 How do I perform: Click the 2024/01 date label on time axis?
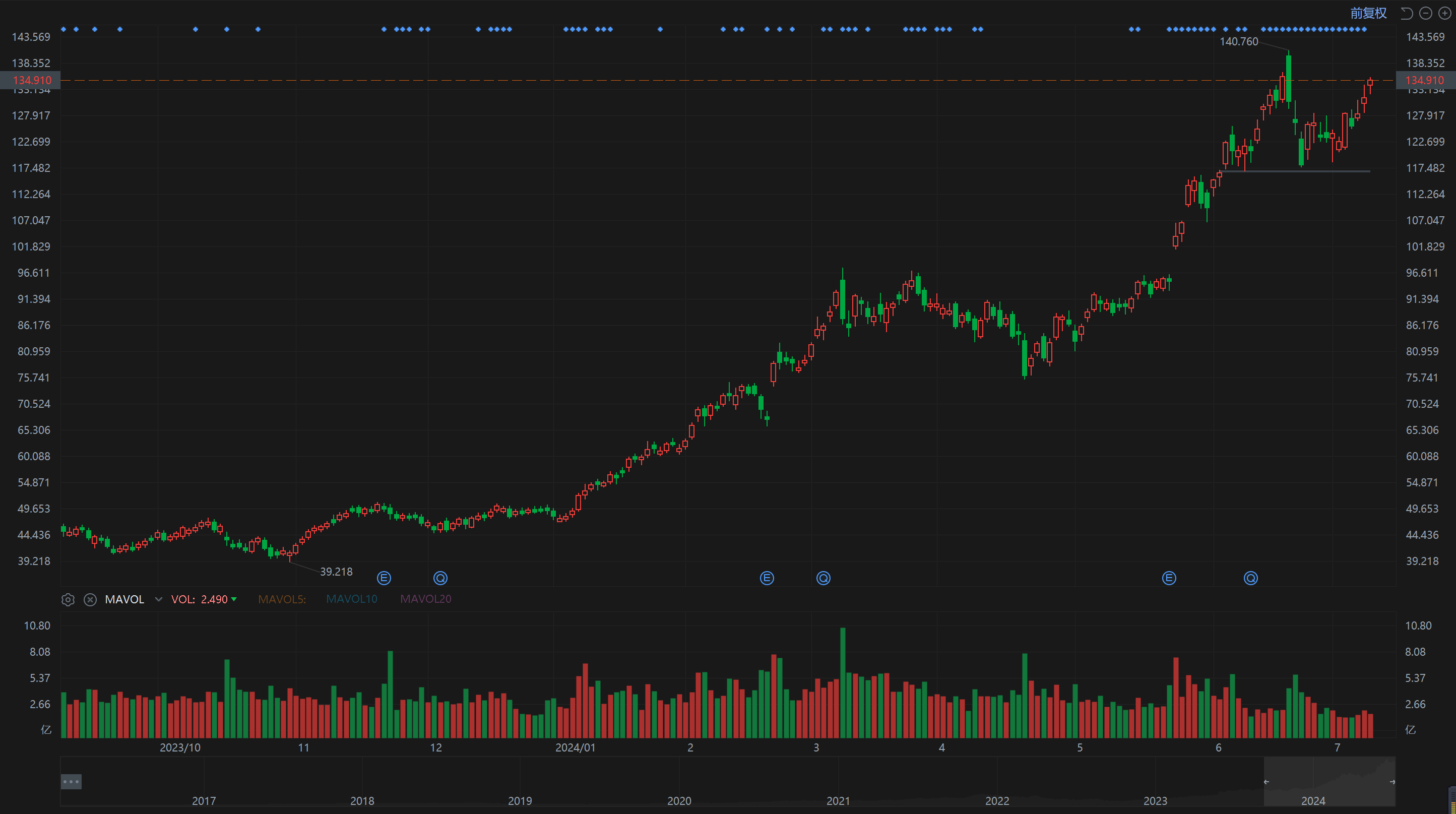point(576,747)
